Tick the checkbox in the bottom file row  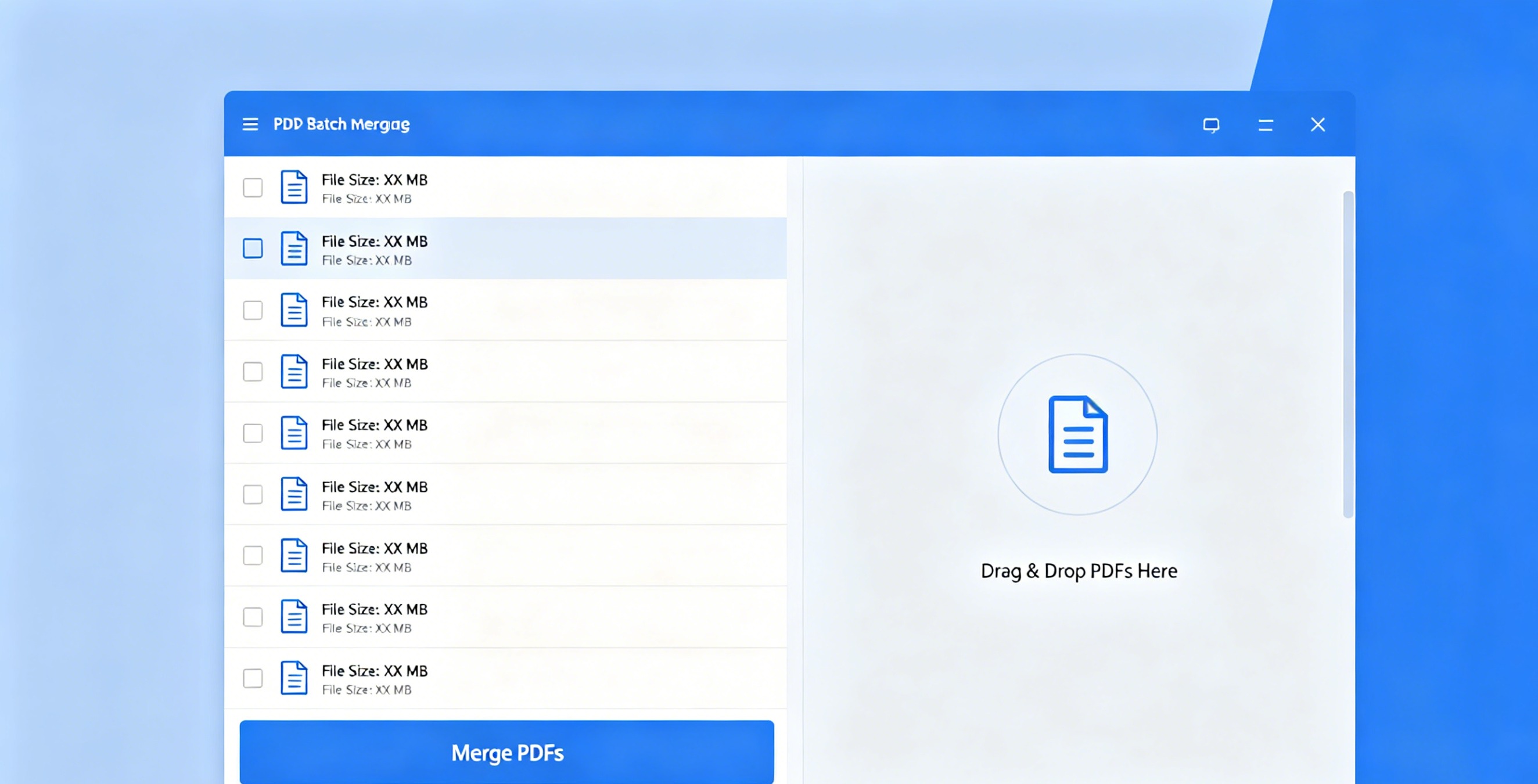[x=253, y=678]
